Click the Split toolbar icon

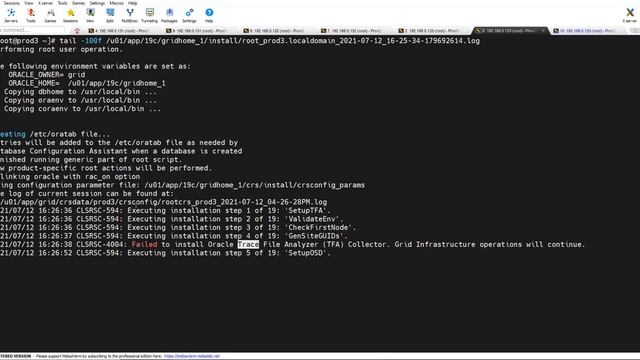coord(110,16)
